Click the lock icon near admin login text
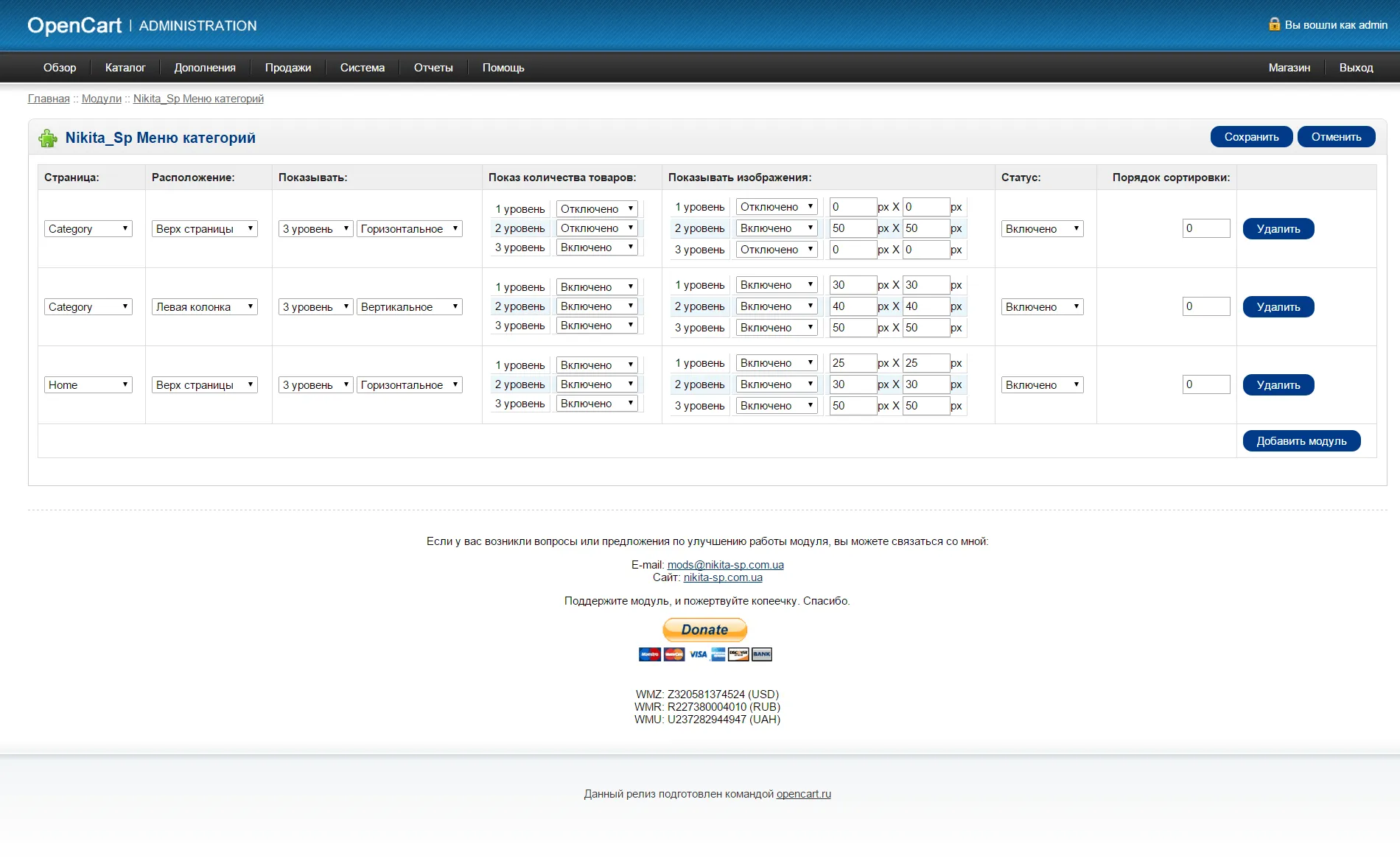1400x858 pixels. (x=1274, y=24)
